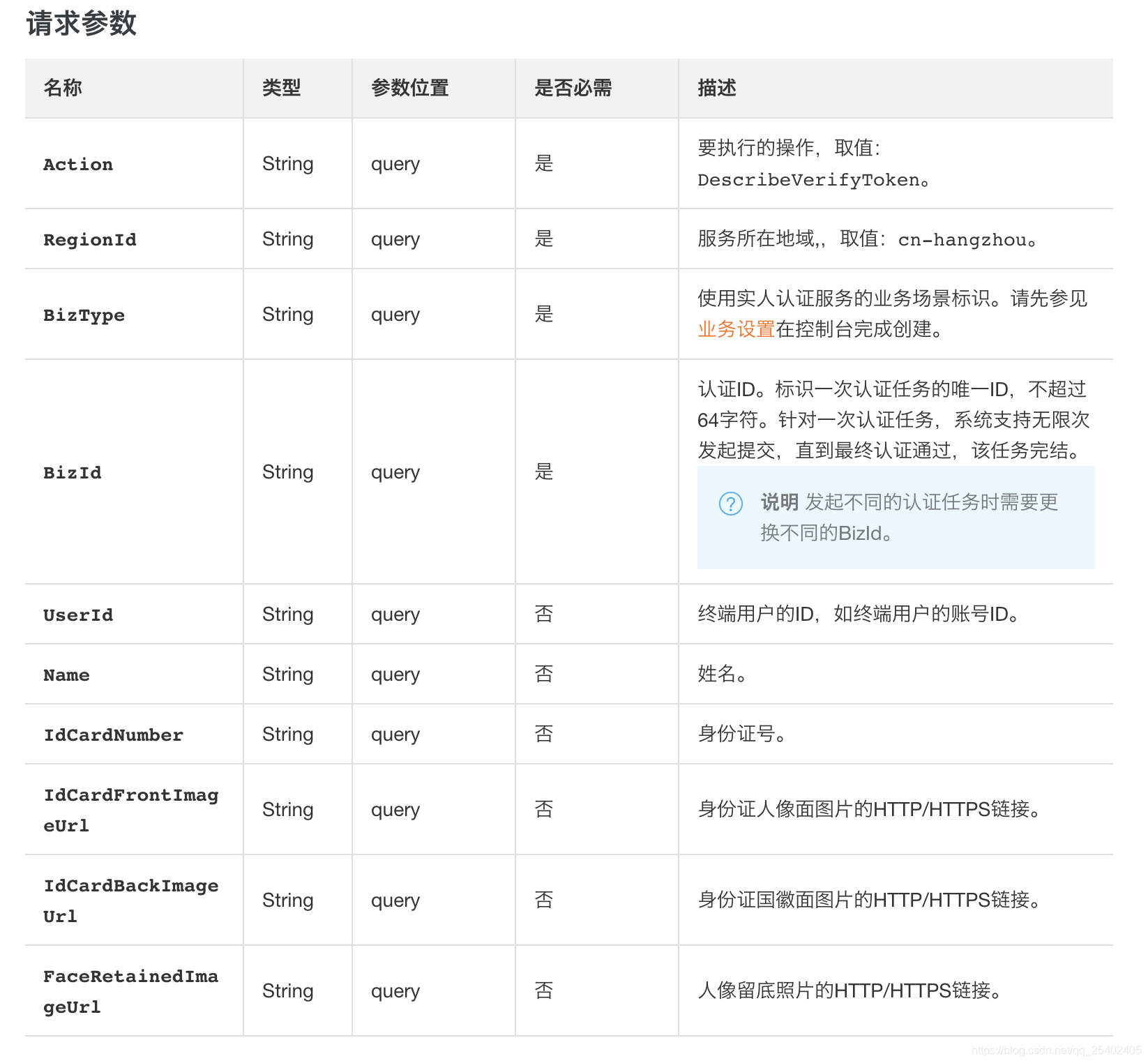Select the Action parameter name
The width and height of the screenshot is (1148, 1063).
click(78, 165)
